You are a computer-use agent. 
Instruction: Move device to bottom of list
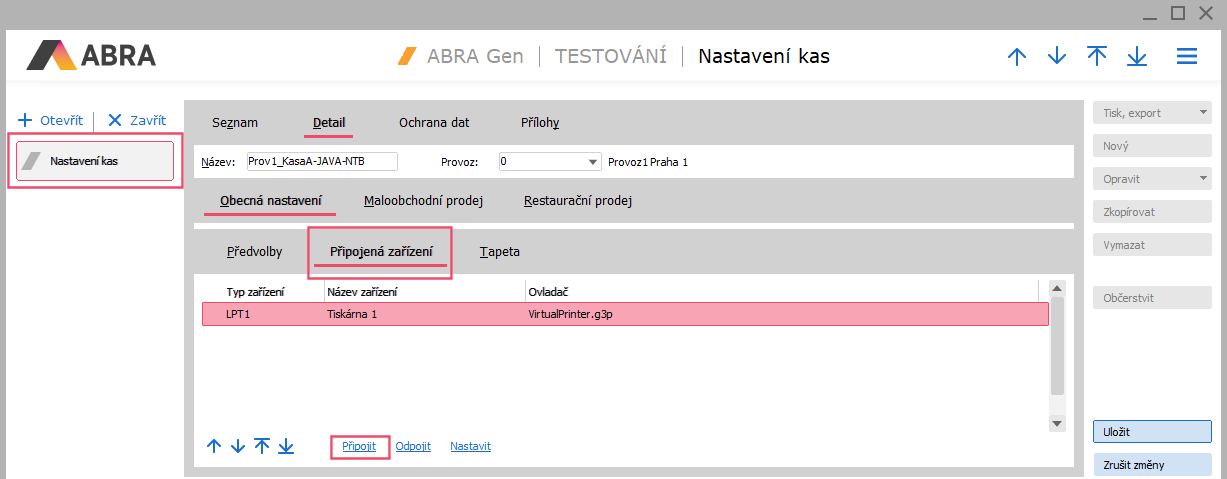coord(286,447)
